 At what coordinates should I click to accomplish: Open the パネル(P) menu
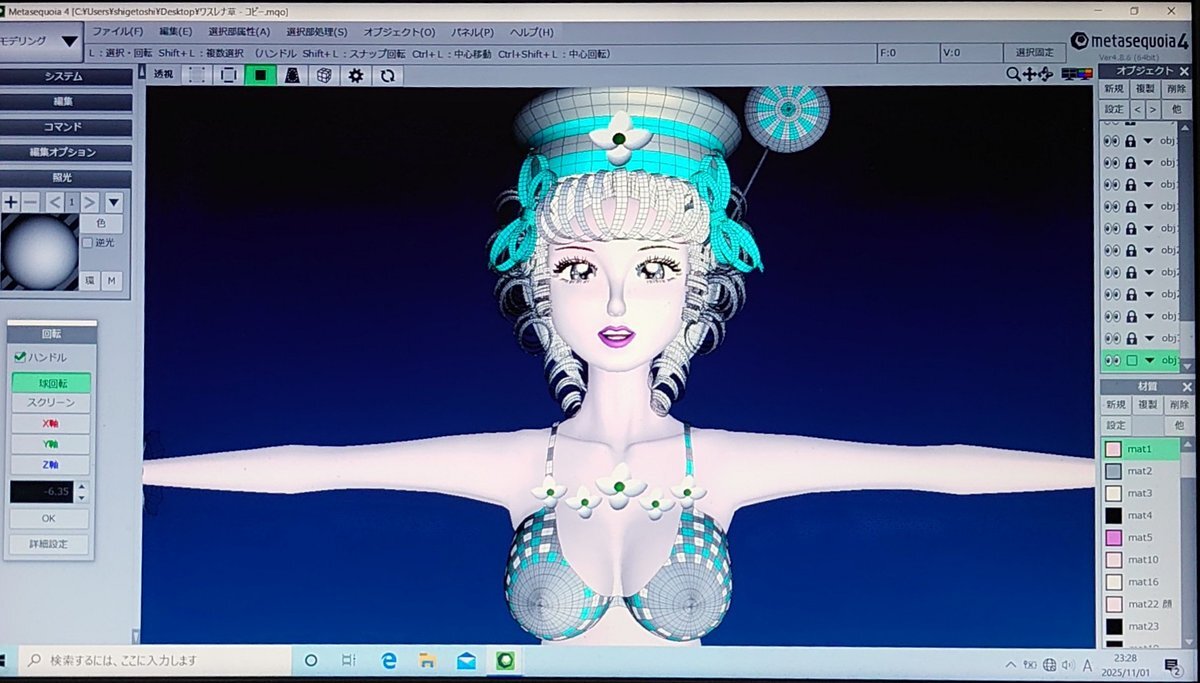pyautogui.click(x=472, y=32)
